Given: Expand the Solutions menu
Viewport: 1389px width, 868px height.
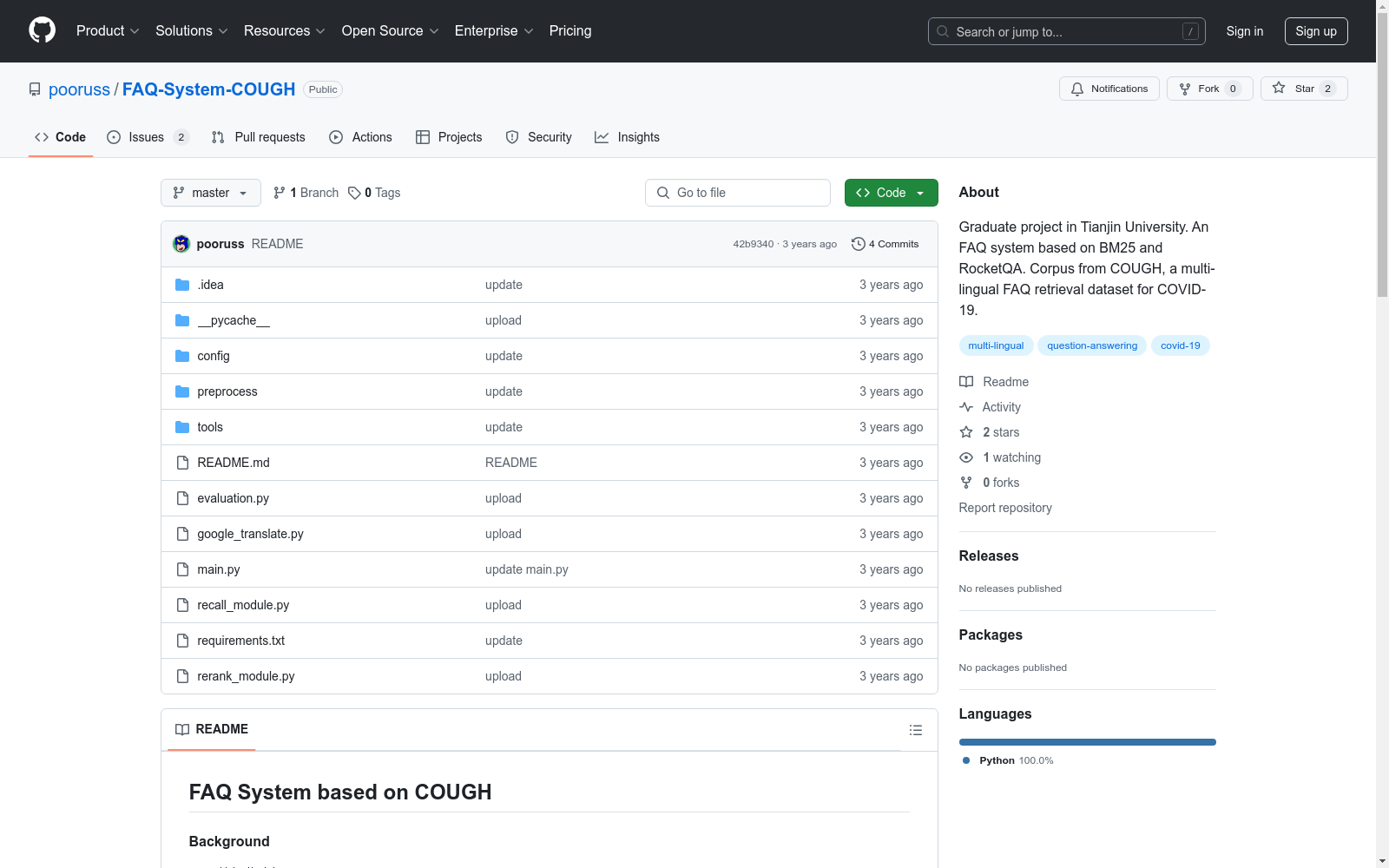Looking at the screenshot, I should [x=192, y=30].
